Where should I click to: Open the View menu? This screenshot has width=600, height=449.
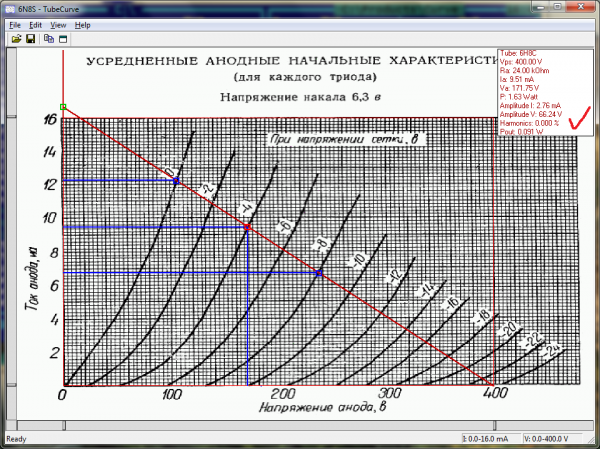point(59,24)
